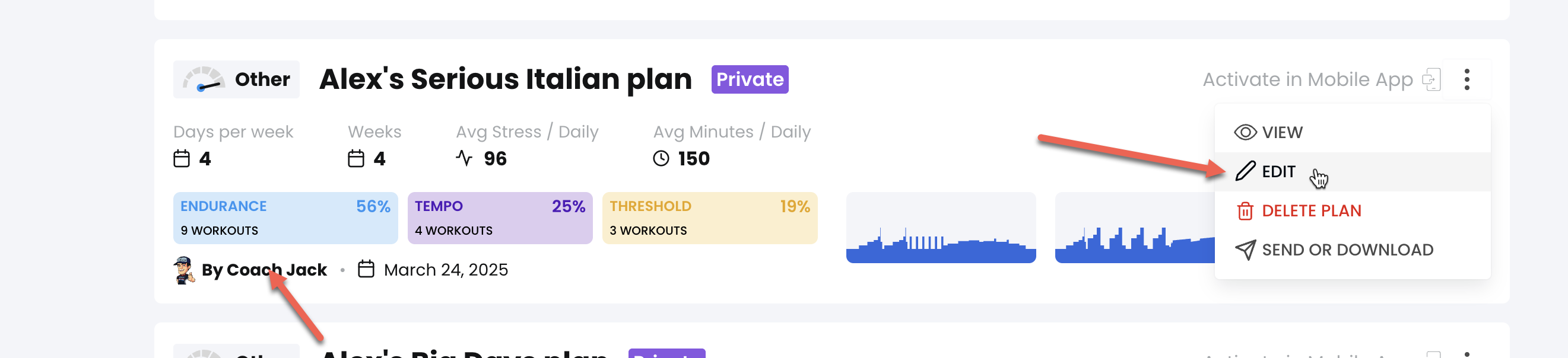Click the blue ENDURANCE 56% box
1568x358 pixels.
(285, 218)
